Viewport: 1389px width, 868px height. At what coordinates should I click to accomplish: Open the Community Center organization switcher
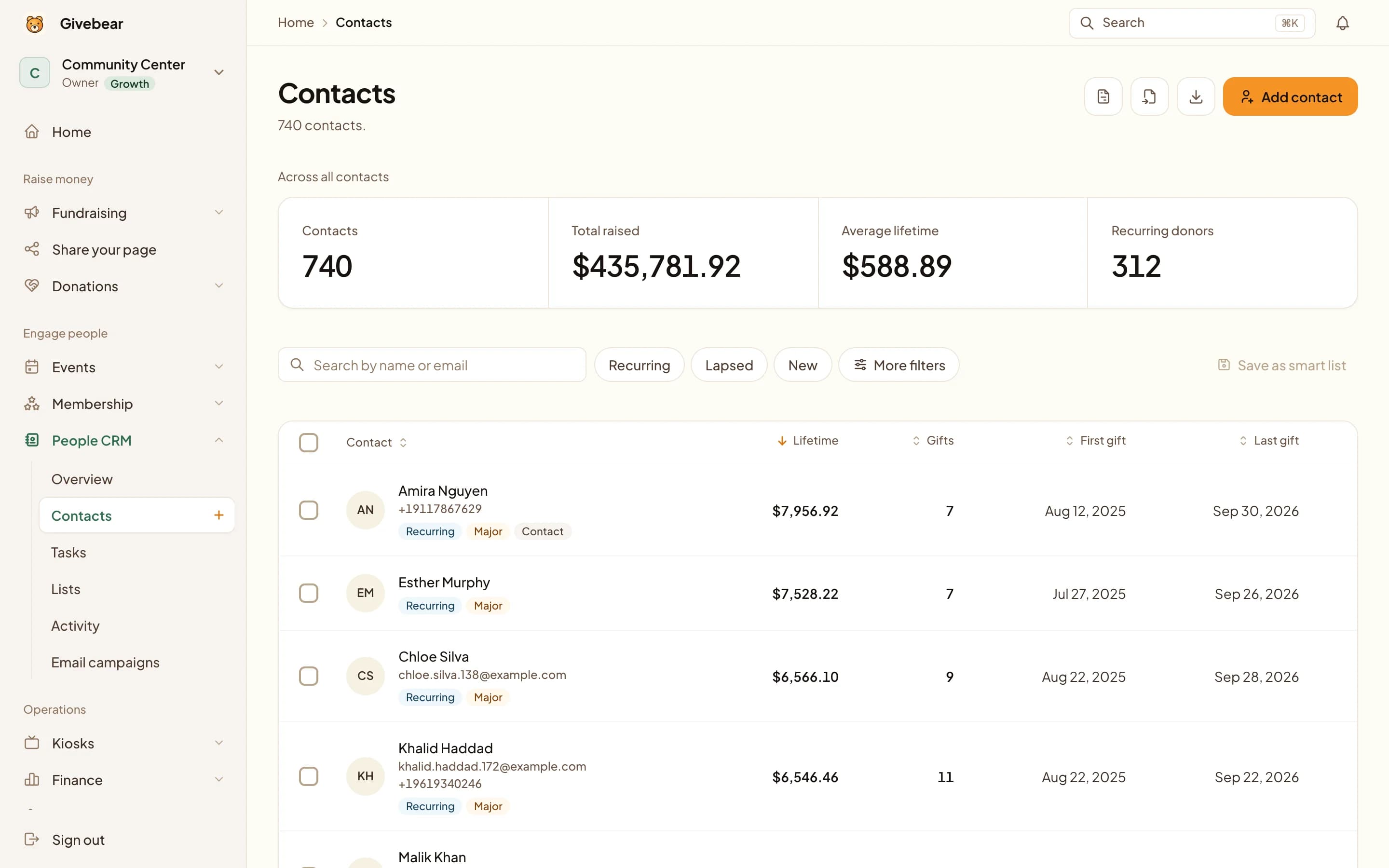tap(123, 73)
